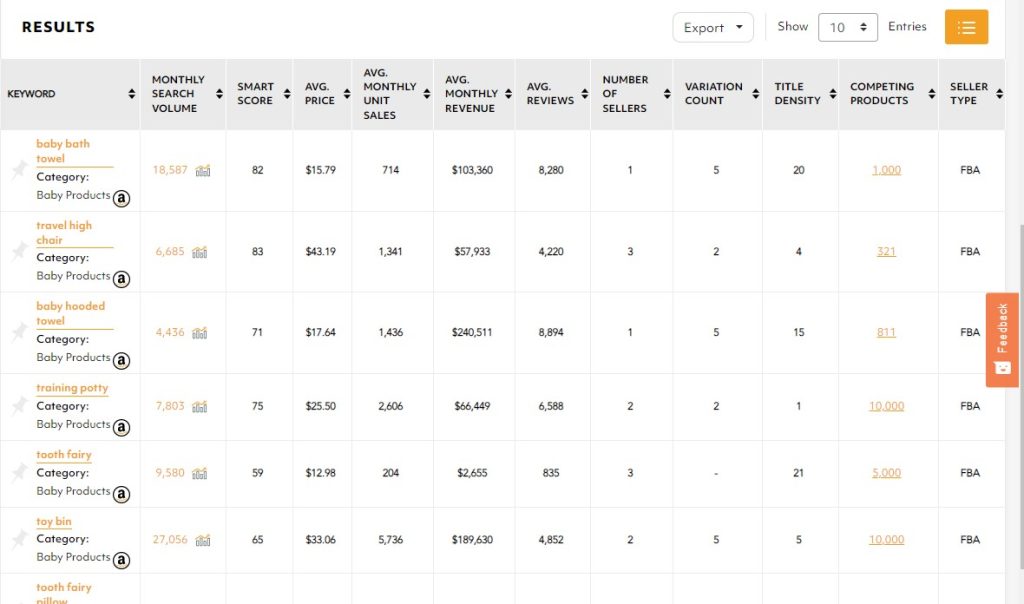Open search trend chart for toy bin

203,540
